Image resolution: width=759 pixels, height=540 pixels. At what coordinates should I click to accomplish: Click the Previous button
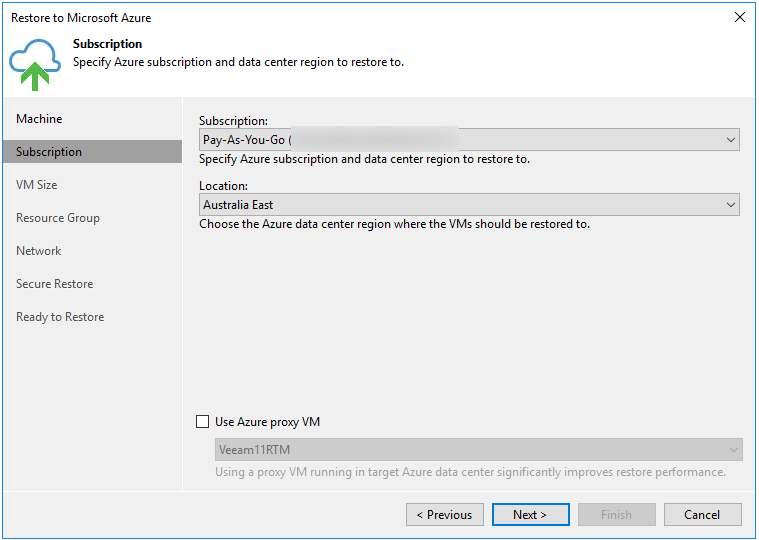(444, 515)
